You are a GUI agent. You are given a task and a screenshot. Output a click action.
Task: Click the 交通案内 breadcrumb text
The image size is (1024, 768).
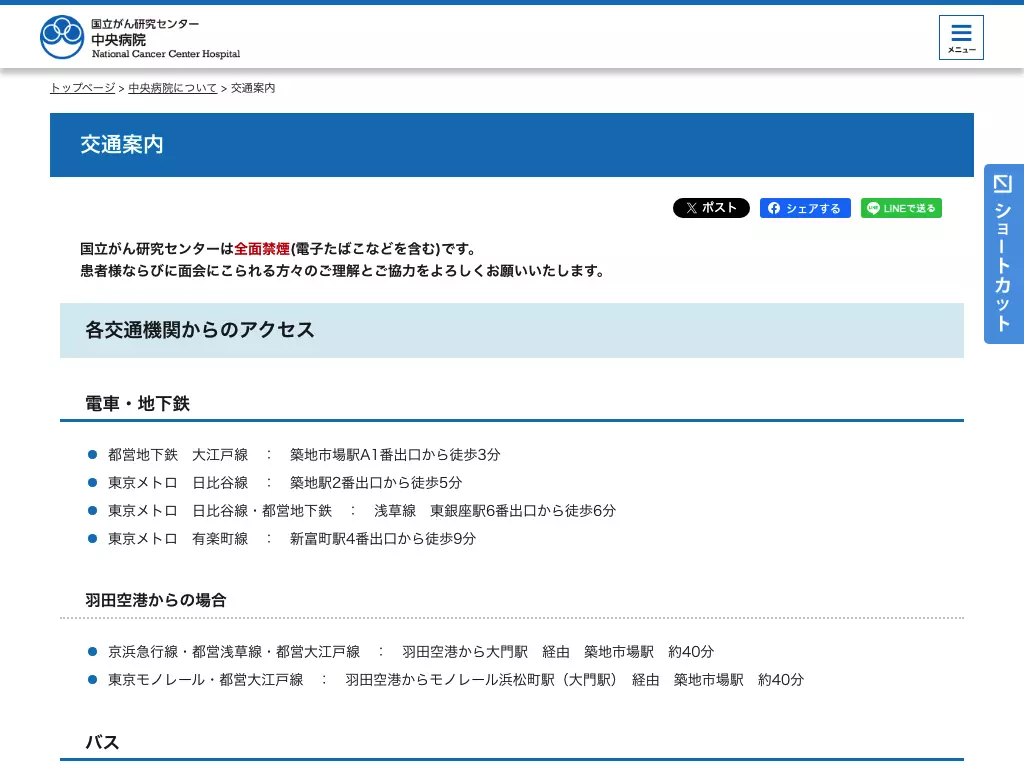tap(253, 88)
